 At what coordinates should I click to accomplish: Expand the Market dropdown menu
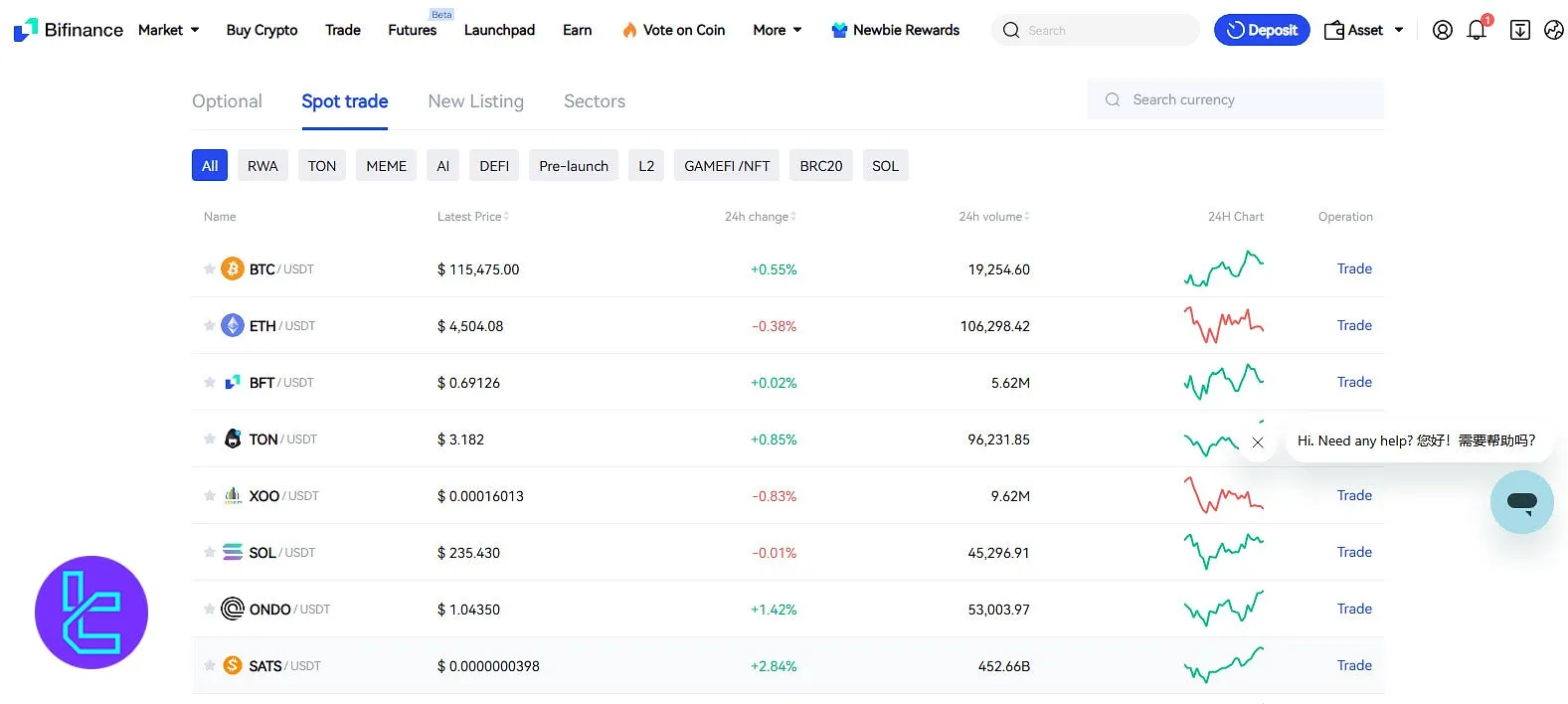click(x=169, y=30)
